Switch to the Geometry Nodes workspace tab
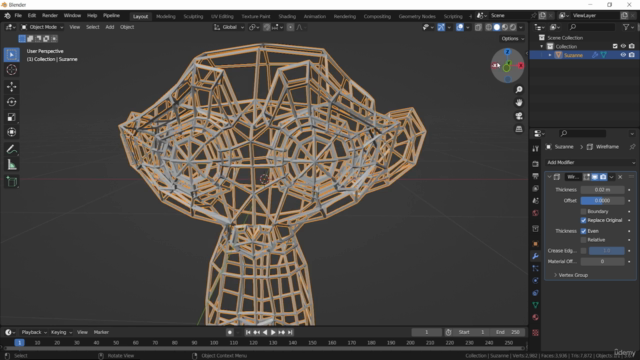 point(417,16)
